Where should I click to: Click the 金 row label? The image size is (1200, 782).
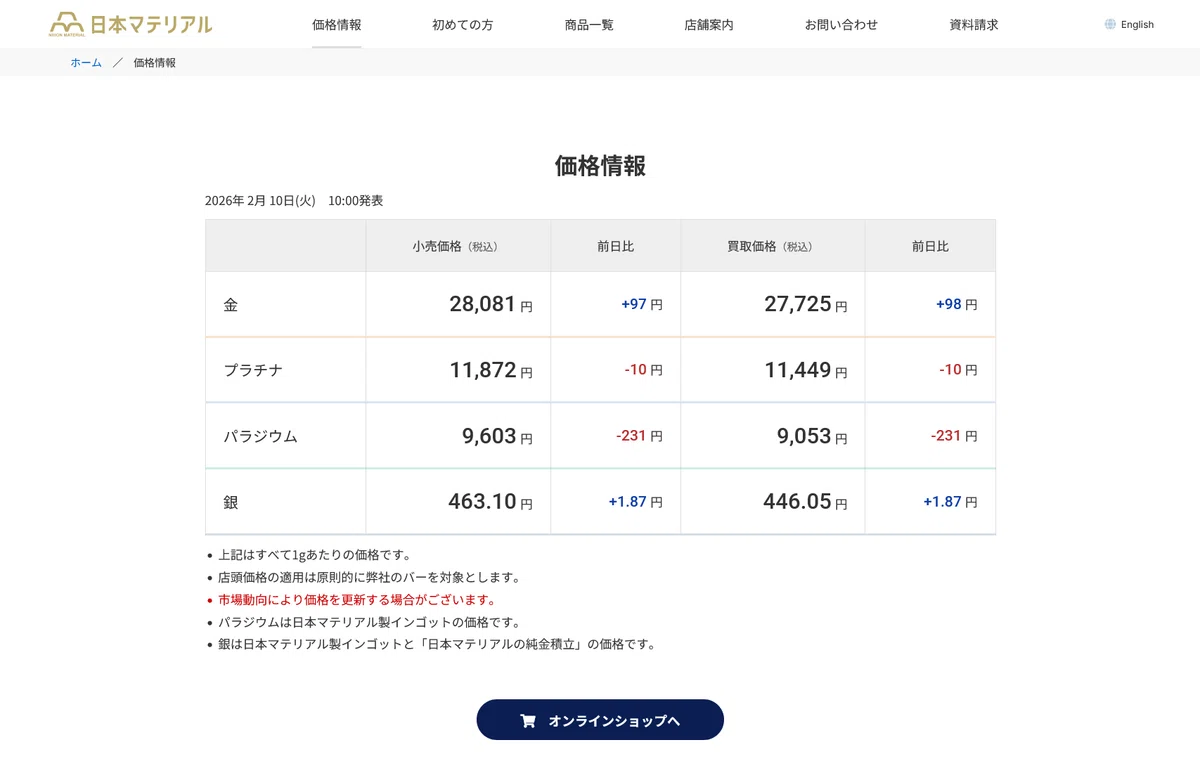click(231, 305)
